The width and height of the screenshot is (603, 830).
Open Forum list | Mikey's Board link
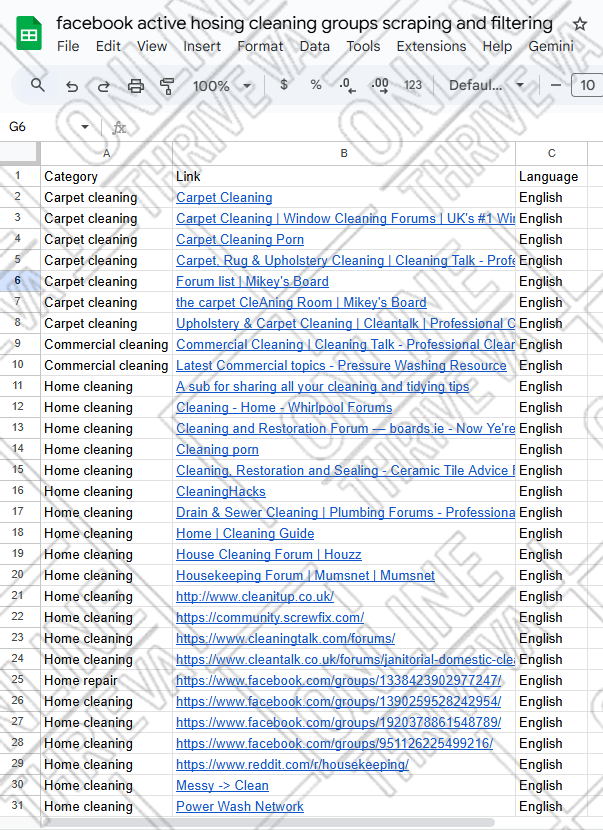coord(252,281)
